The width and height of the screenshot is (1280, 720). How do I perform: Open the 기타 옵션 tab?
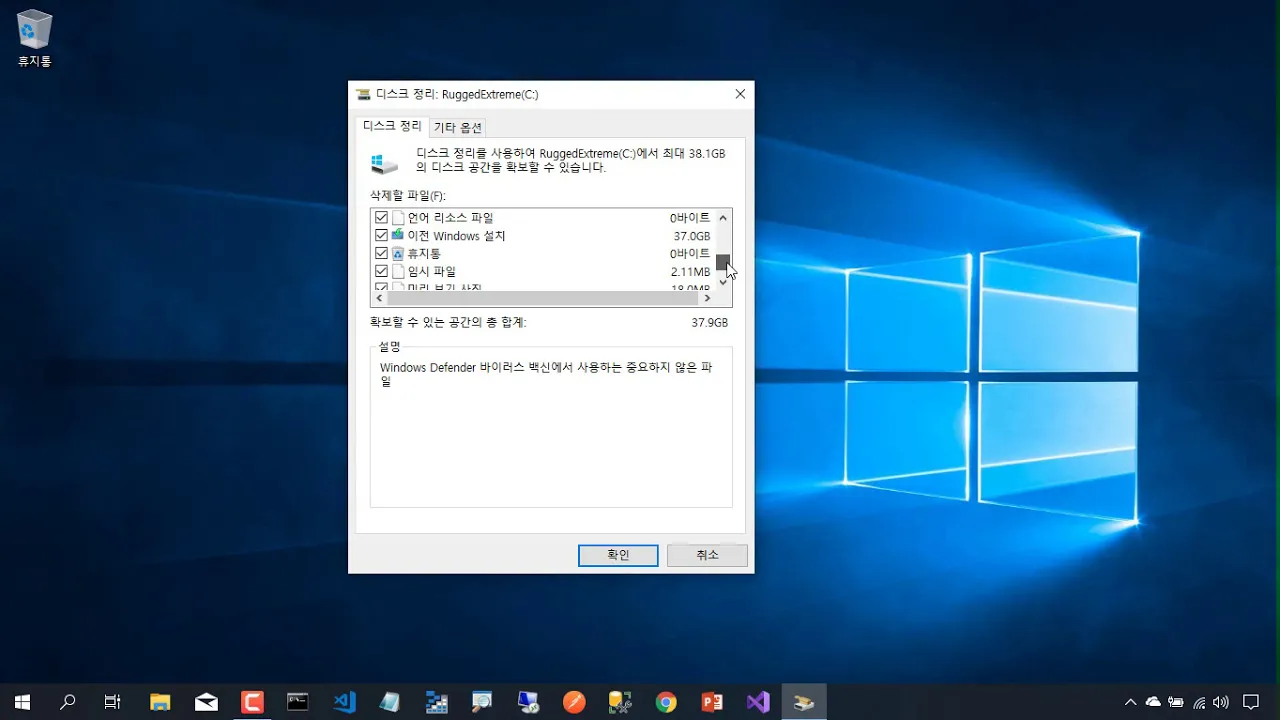[457, 127]
